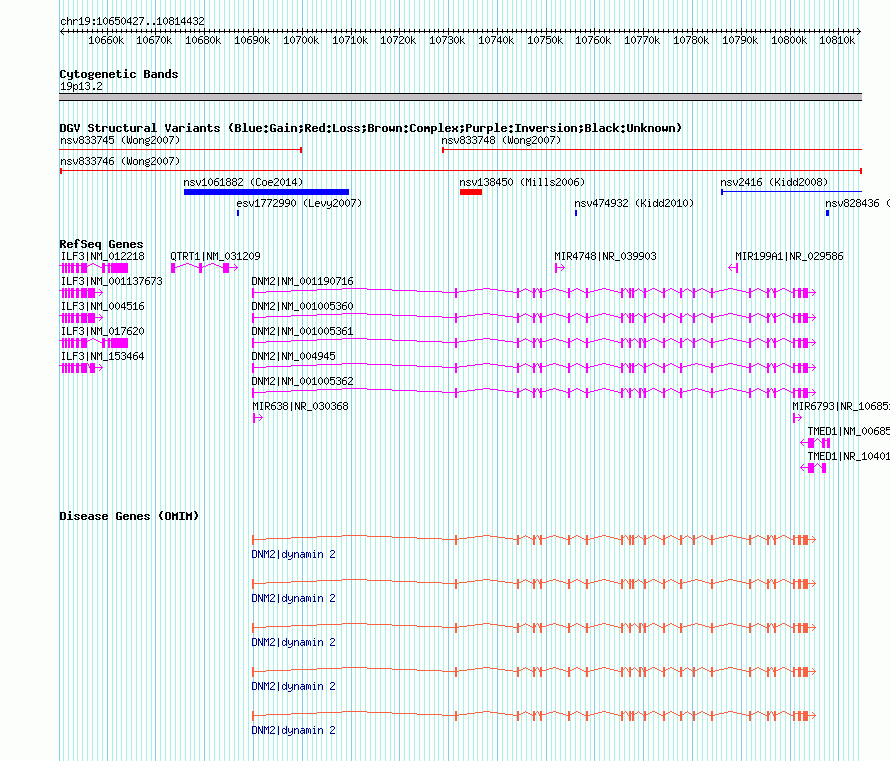The height and width of the screenshot is (761, 890).
Task: Select the ILF3|NM_004516 transcript label
Action: coord(102,306)
